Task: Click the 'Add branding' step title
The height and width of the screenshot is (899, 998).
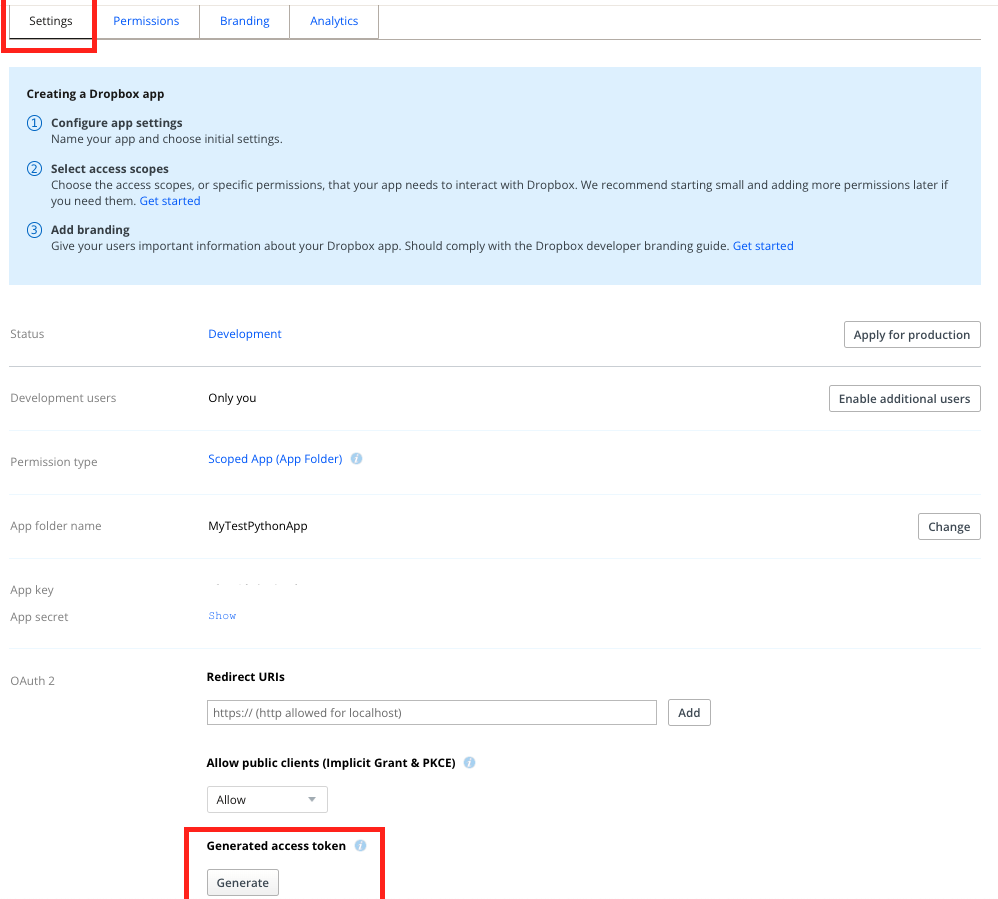Action: (x=90, y=230)
